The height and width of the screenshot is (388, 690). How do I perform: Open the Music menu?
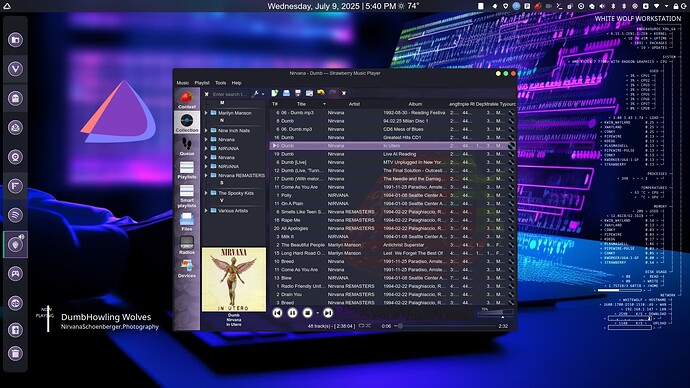[x=183, y=83]
